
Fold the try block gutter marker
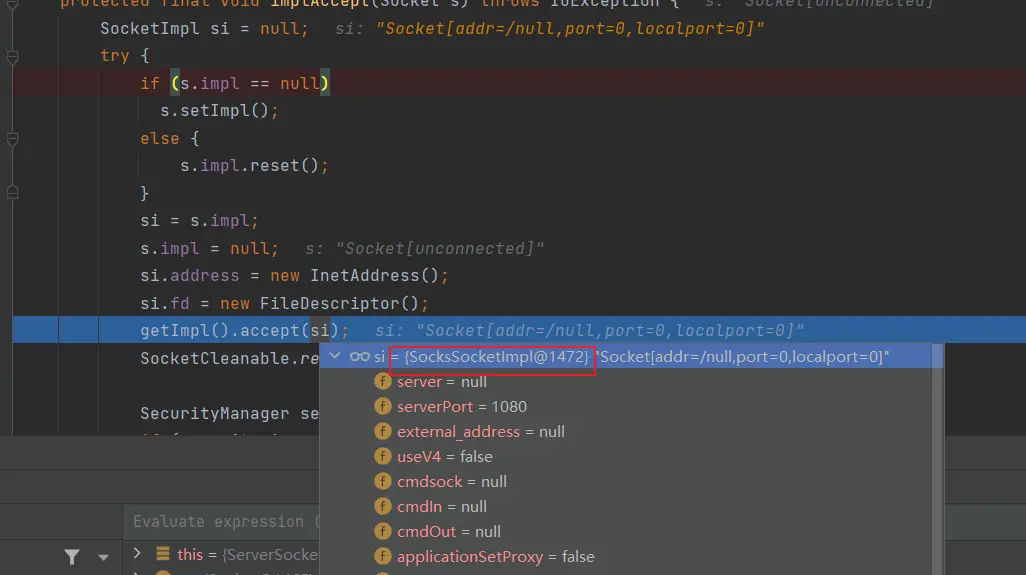tap(12, 57)
